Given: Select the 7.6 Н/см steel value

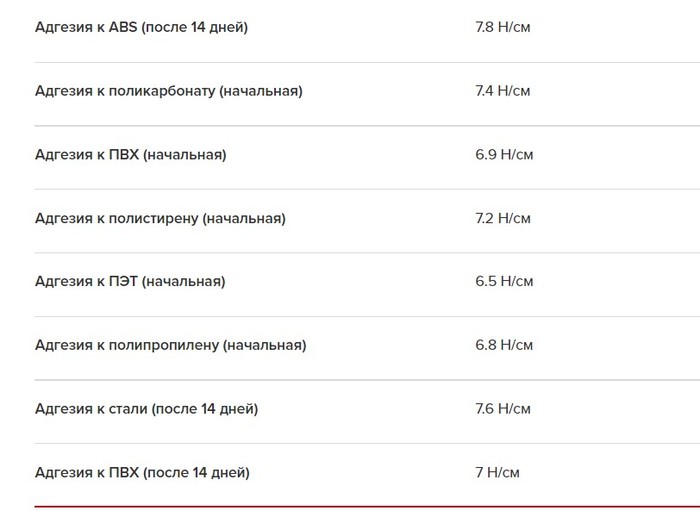Looking at the screenshot, I should (502, 409).
